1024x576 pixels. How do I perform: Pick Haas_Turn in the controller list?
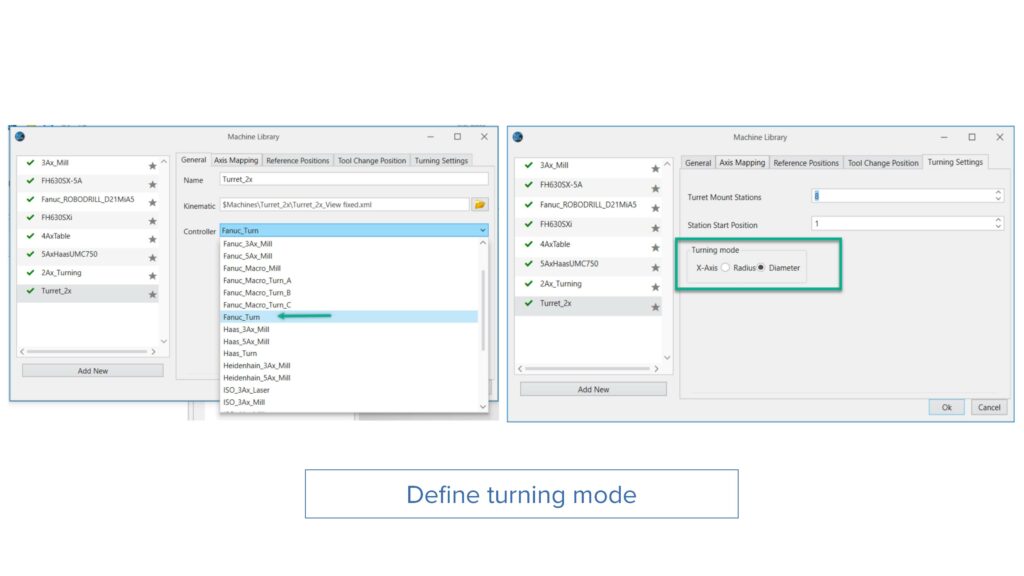(240, 353)
